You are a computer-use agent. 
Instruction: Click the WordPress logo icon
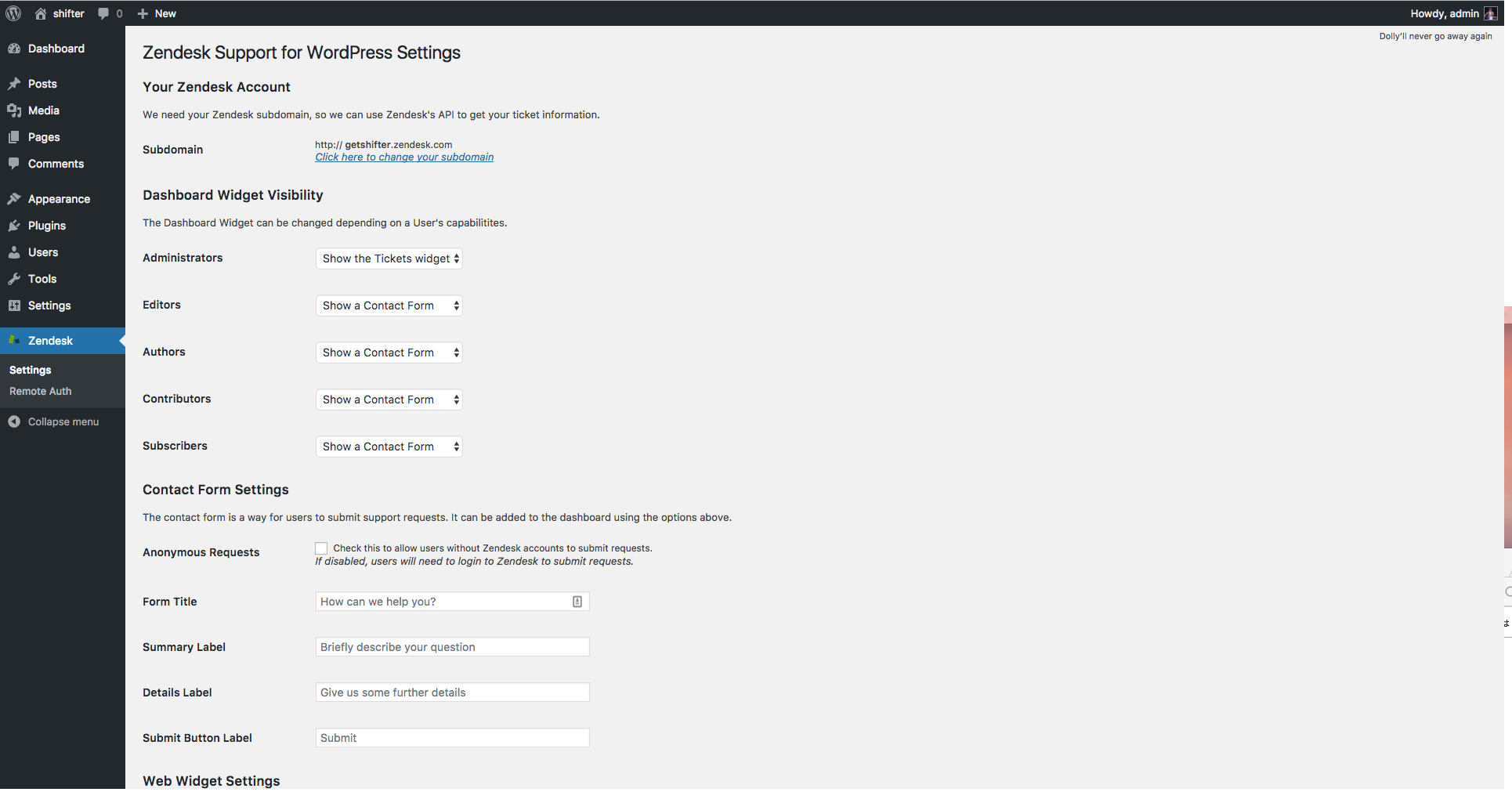[x=13, y=13]
